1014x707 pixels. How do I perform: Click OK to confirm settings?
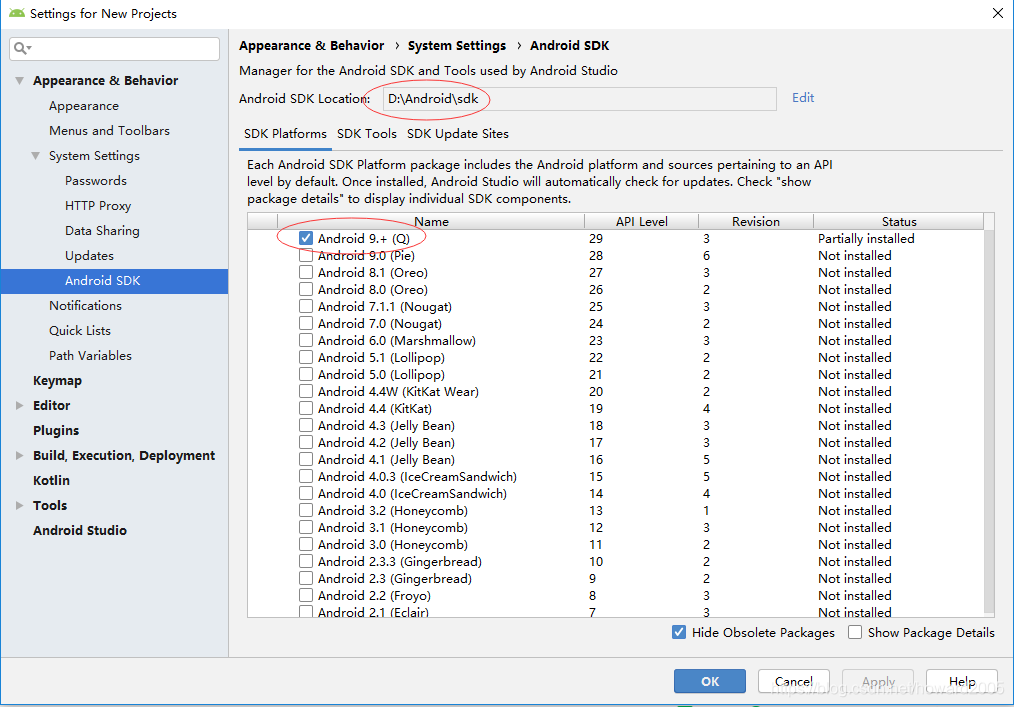(x=709, y=681)
